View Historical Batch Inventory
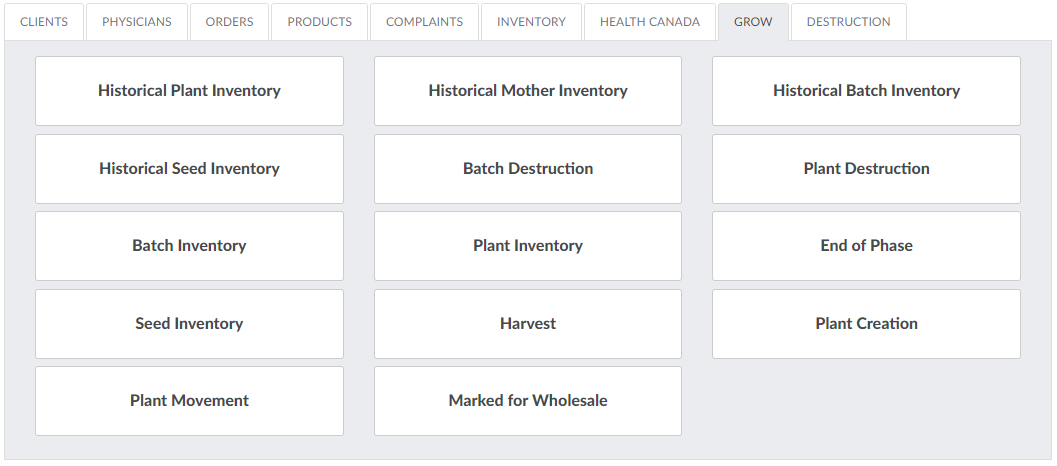The width and height of the screenshot is (1057, 466). click(866, 91)
